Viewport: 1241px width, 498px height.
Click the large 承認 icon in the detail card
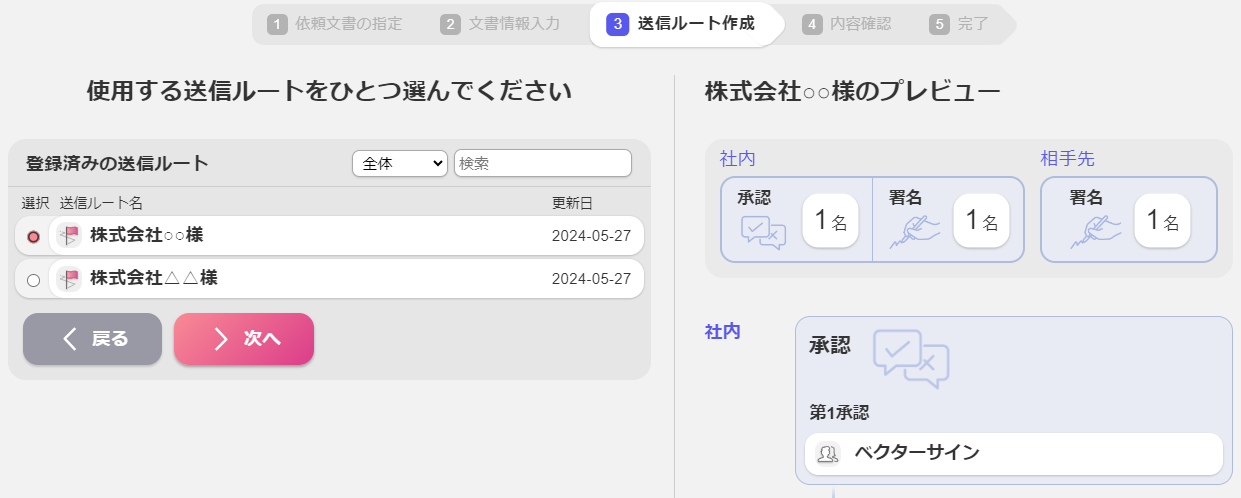[x=911, y=359]
